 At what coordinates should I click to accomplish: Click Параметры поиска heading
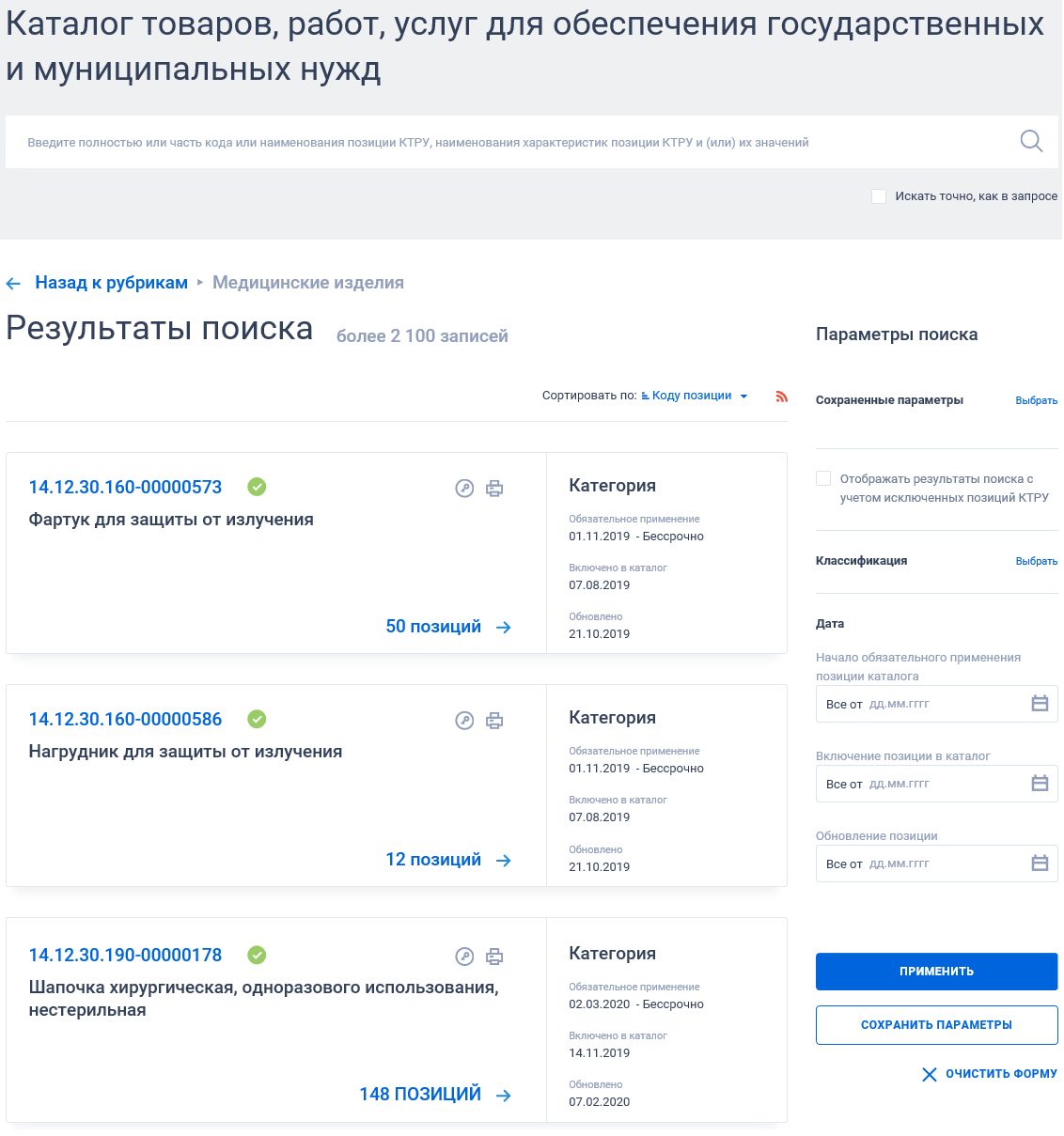[x=897, y=335]
